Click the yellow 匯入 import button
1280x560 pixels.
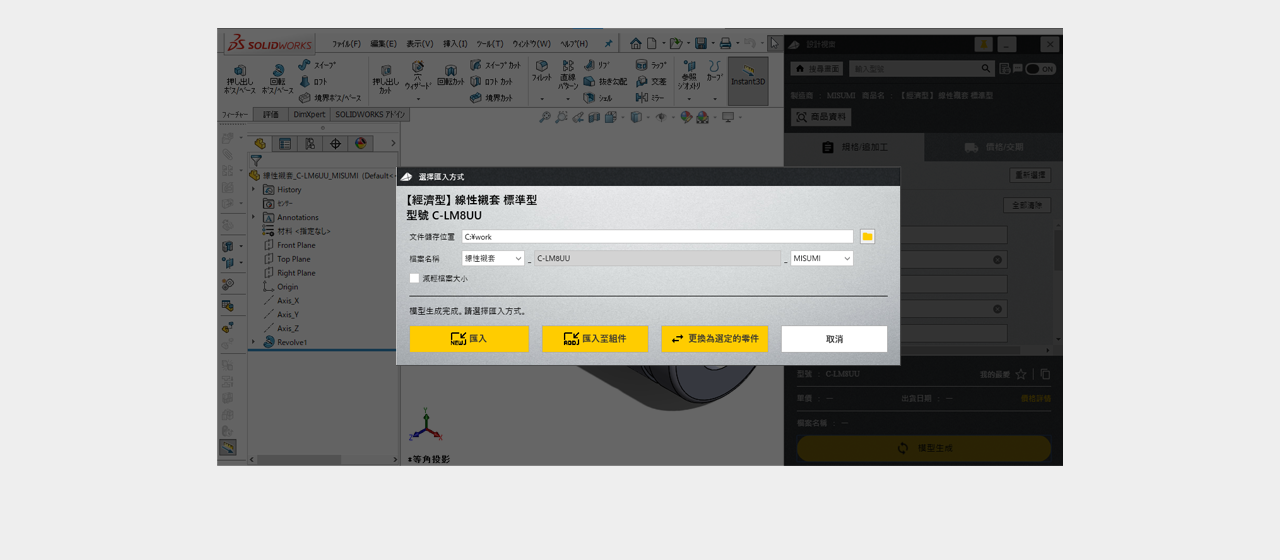[x=469, y=339]
